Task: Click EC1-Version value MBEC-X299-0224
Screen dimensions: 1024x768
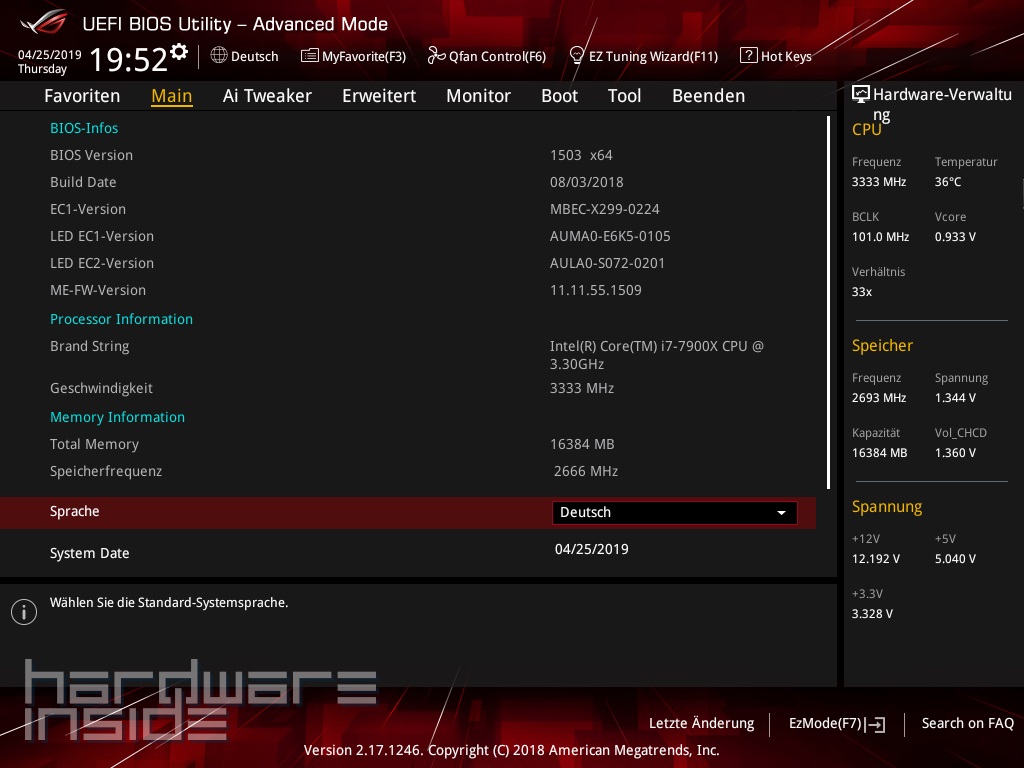Action: coord(605,209)
